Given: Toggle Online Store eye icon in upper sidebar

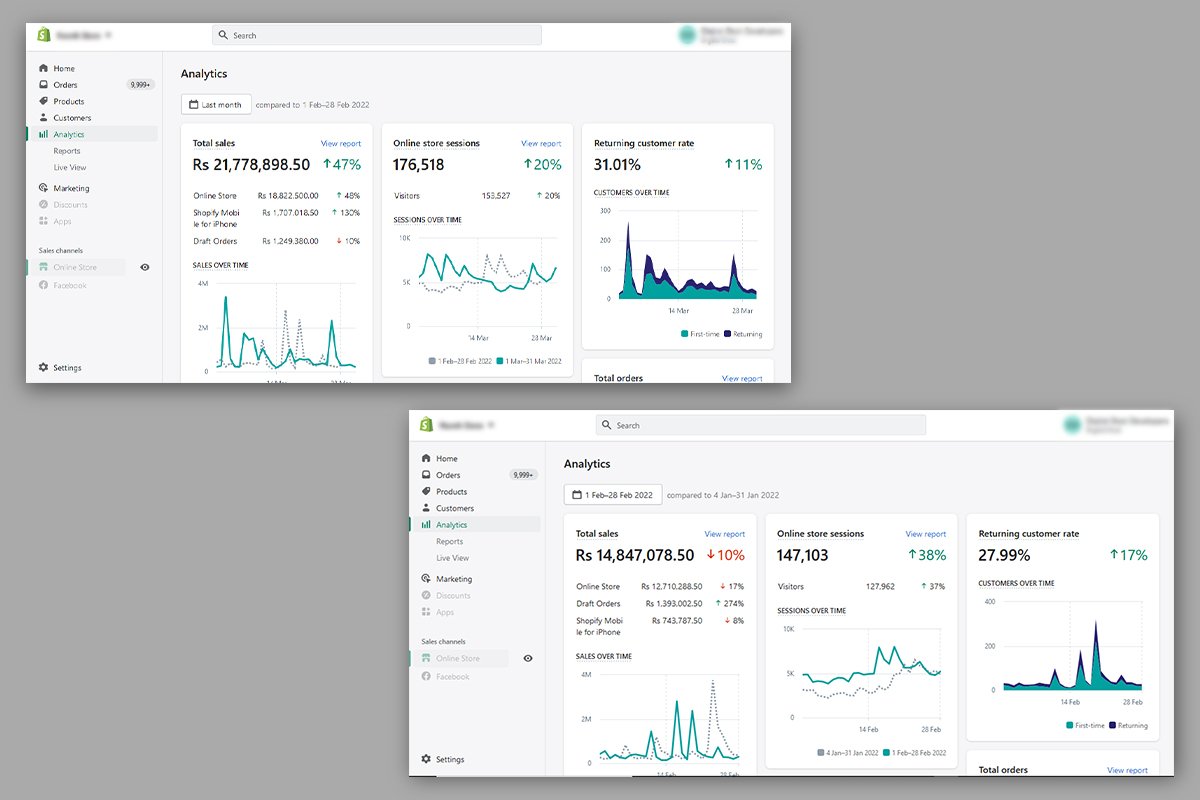Looking at the screenshot, I should tap(145, 267).
